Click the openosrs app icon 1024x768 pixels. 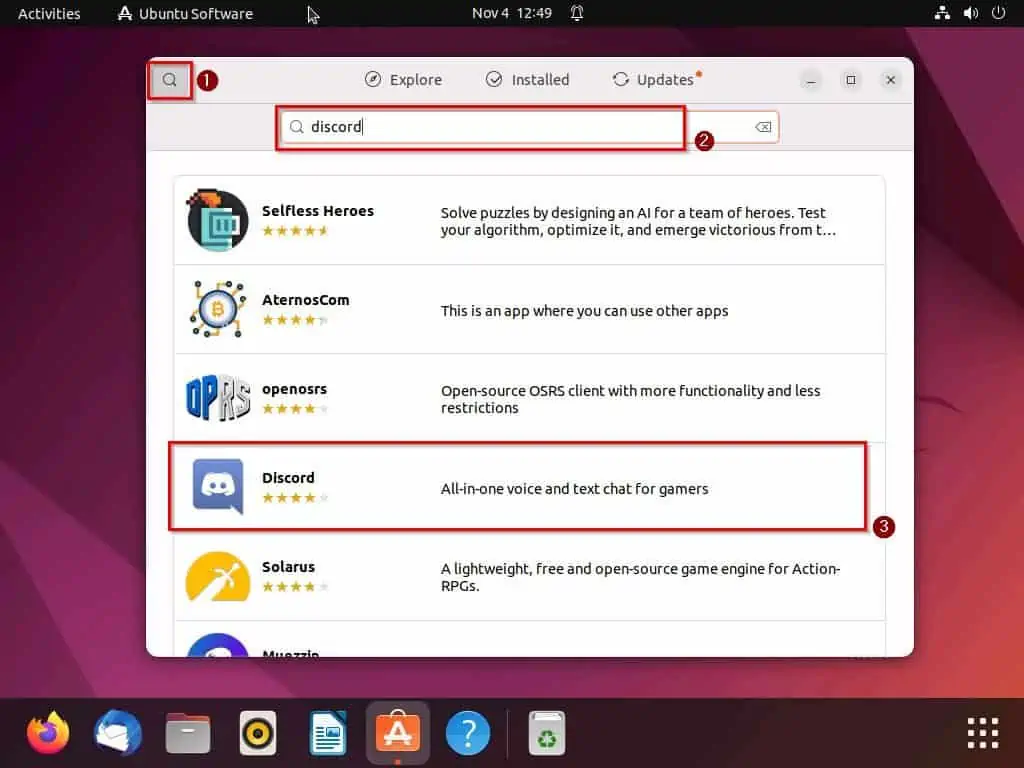[x=217, y=398]
